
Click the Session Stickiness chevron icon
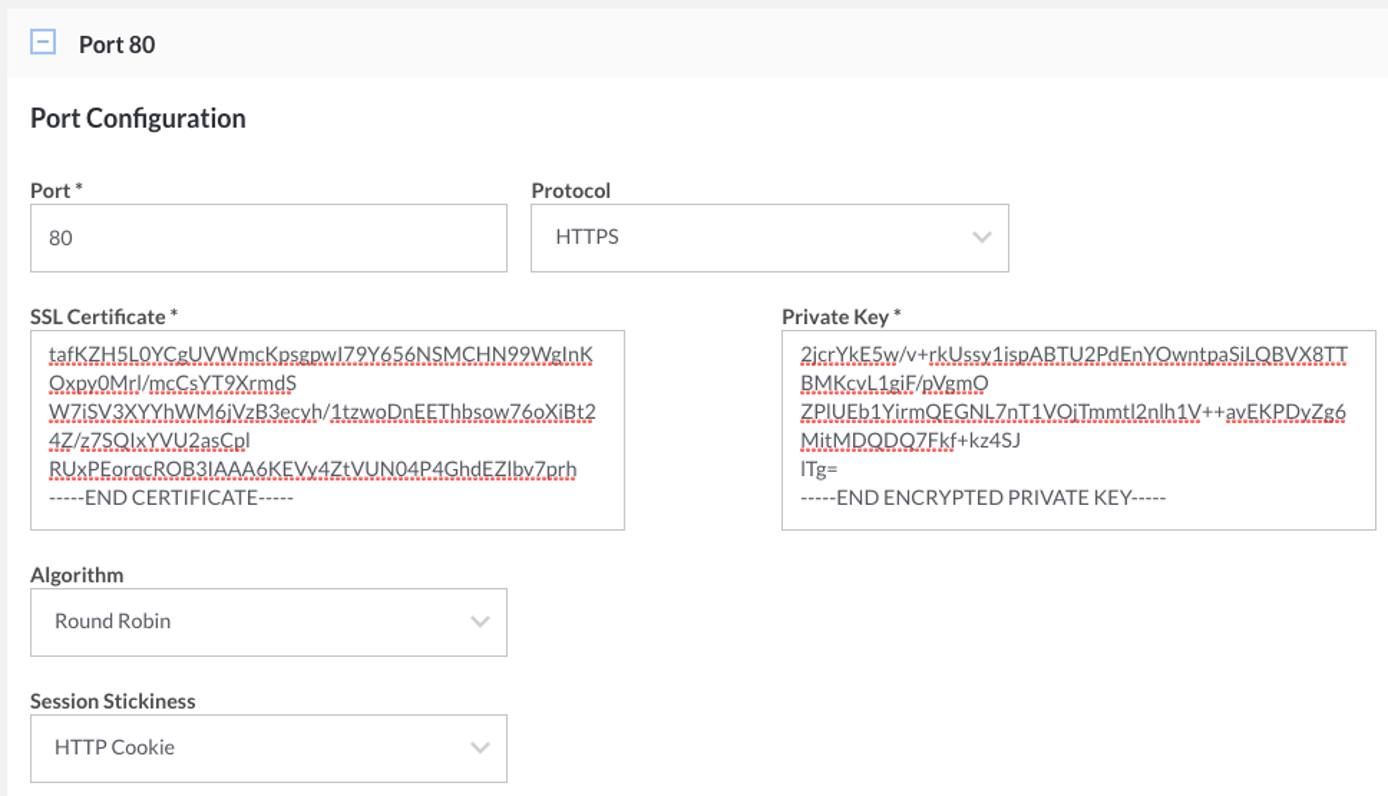pos(479,748)
